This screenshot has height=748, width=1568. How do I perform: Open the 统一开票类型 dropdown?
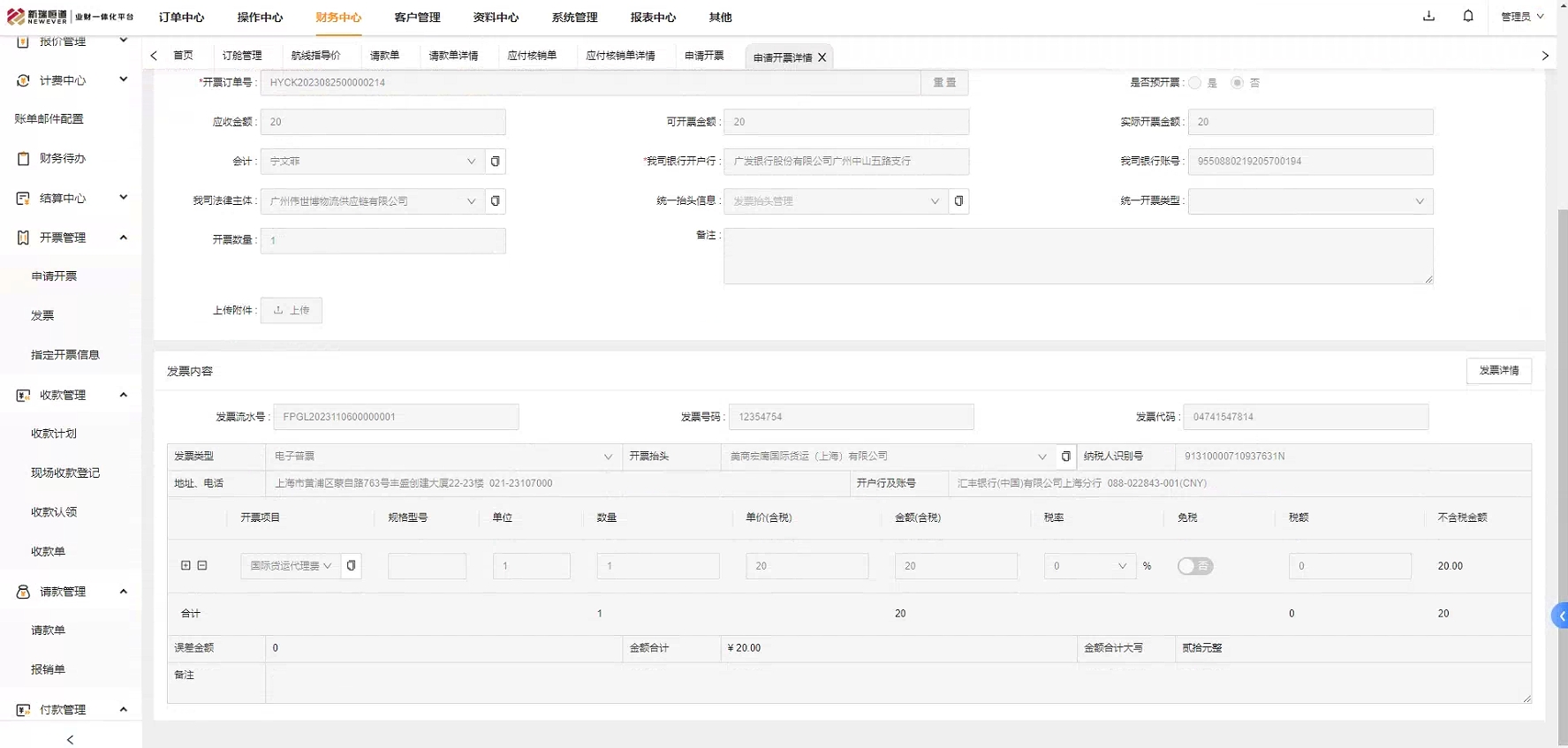(1310, 201)
